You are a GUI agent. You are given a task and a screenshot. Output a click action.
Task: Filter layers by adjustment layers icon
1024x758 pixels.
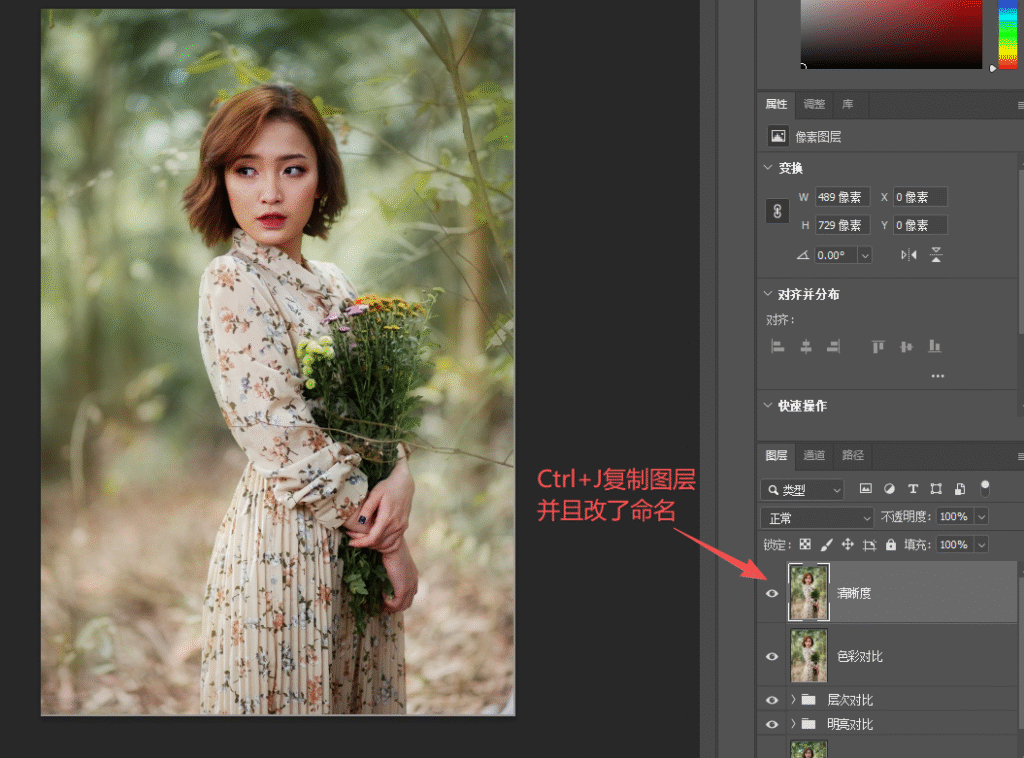tap(889, 488)
